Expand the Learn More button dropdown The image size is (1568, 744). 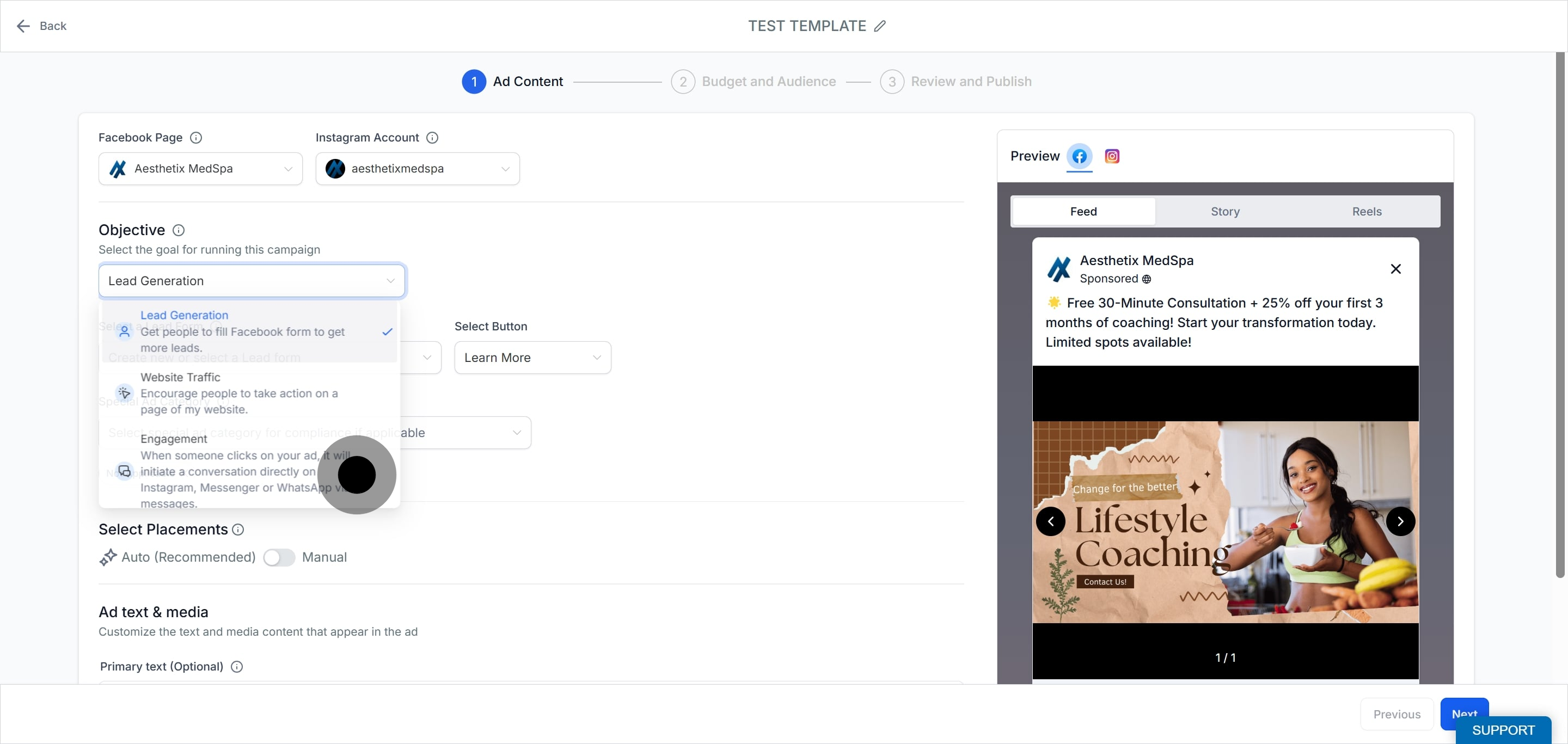532,358
